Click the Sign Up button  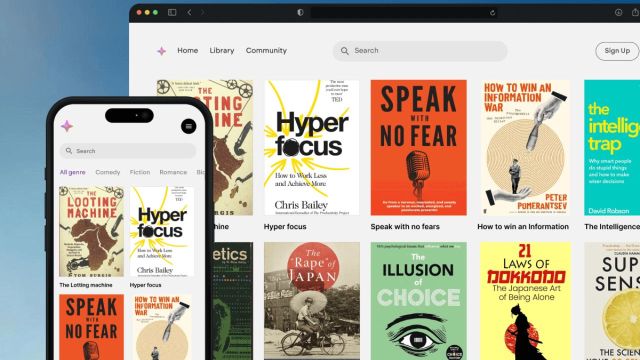[617, 51]
